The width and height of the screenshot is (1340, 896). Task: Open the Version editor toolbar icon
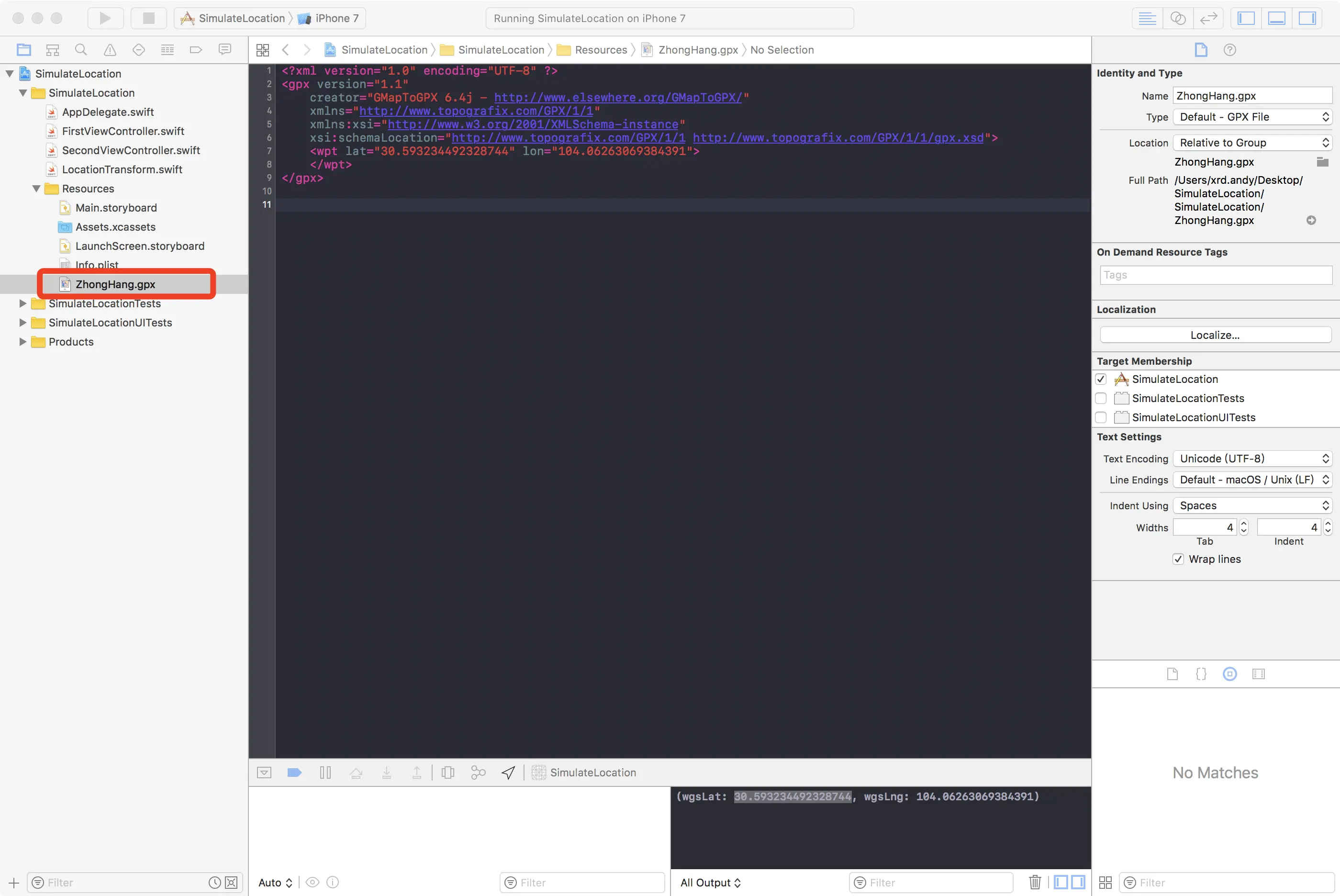click(1208, 18)
